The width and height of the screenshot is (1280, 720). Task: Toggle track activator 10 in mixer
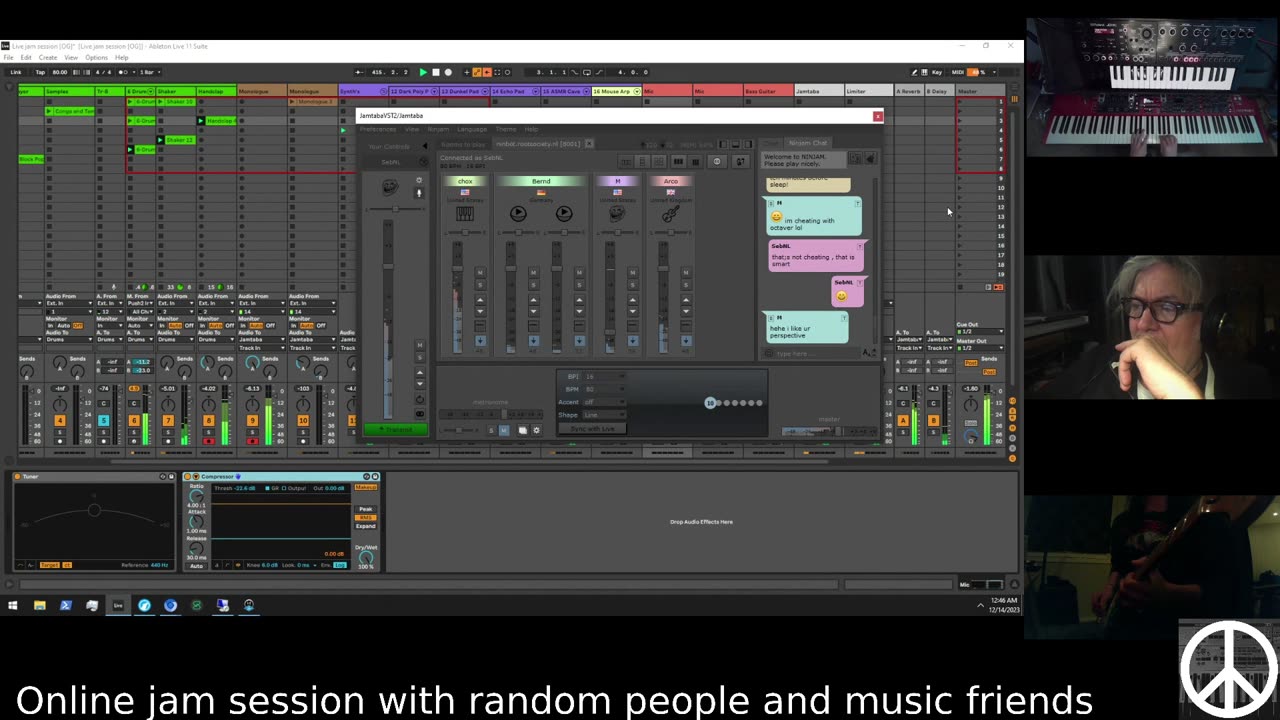click(303, 421)
